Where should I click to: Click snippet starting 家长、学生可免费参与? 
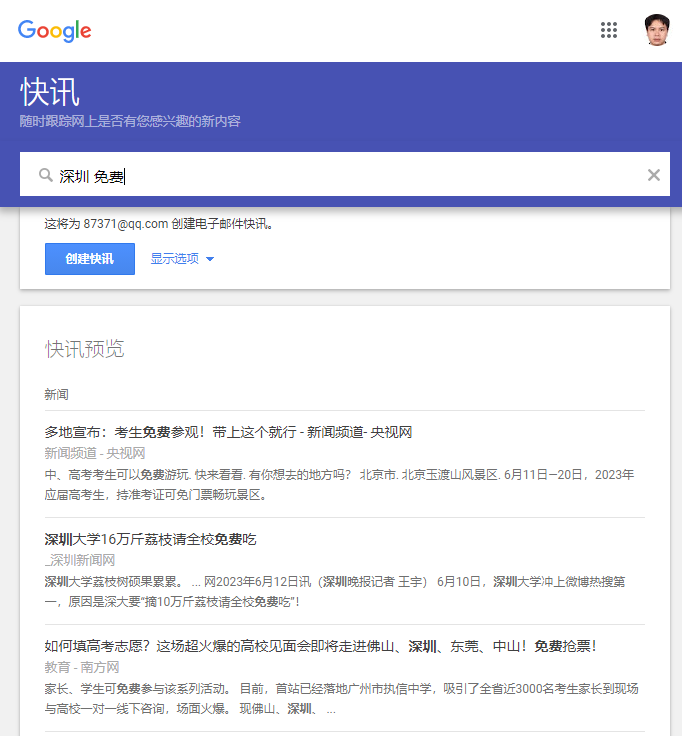coord(341,698)
